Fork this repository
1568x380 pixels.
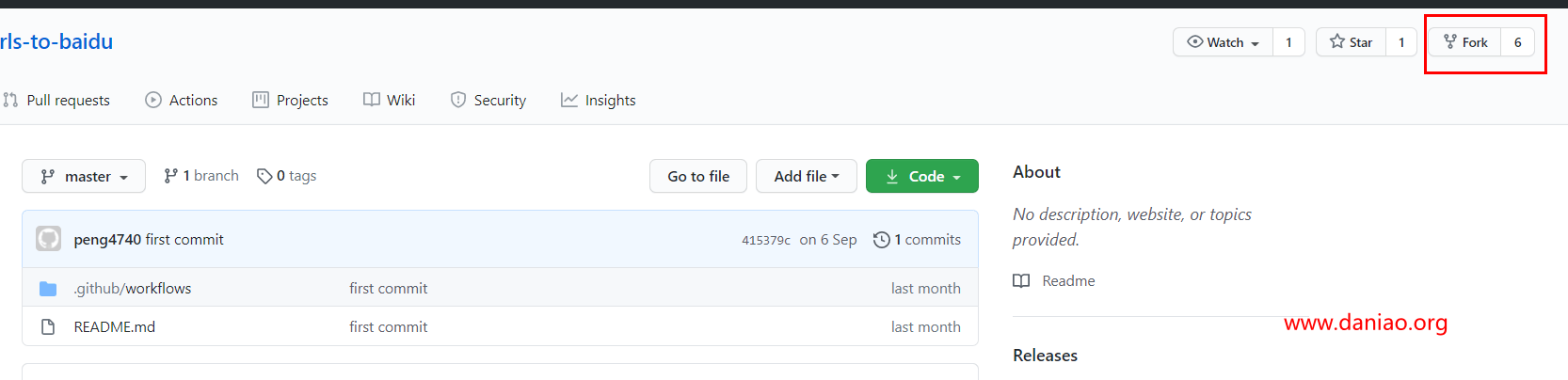click(x=1465, y=42)
